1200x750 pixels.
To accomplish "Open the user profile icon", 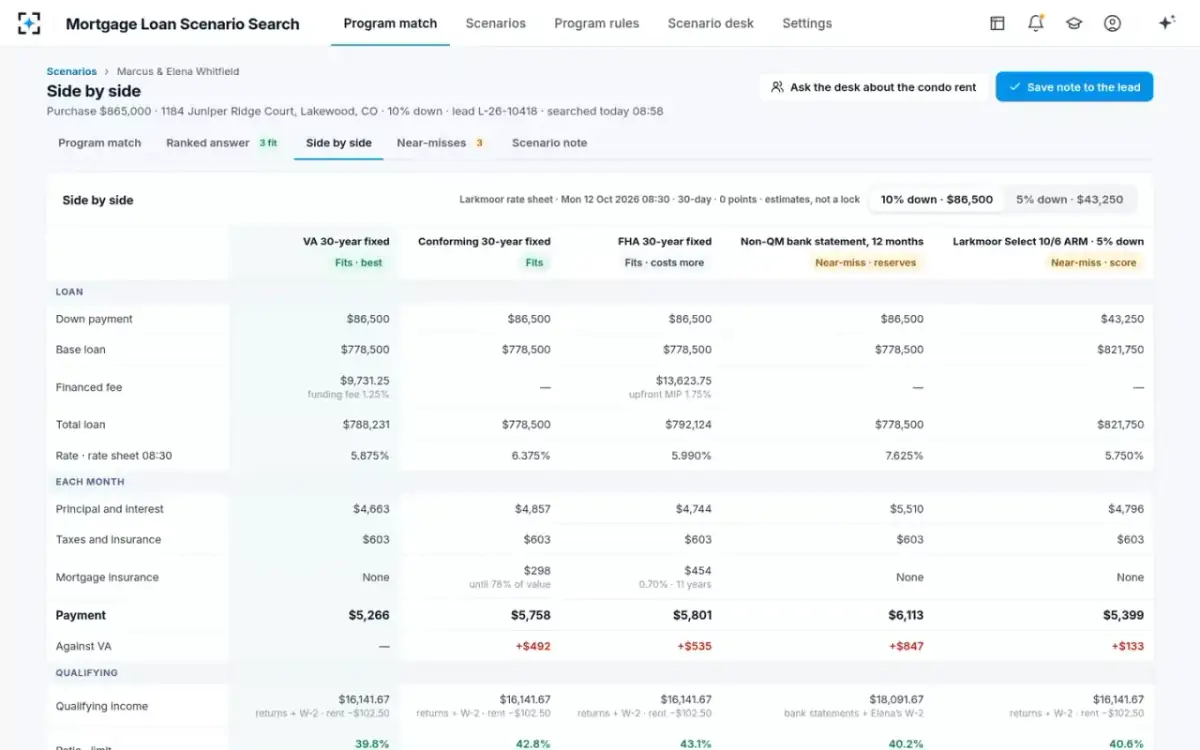I will pyautogui.click(x=1112, y=23).
